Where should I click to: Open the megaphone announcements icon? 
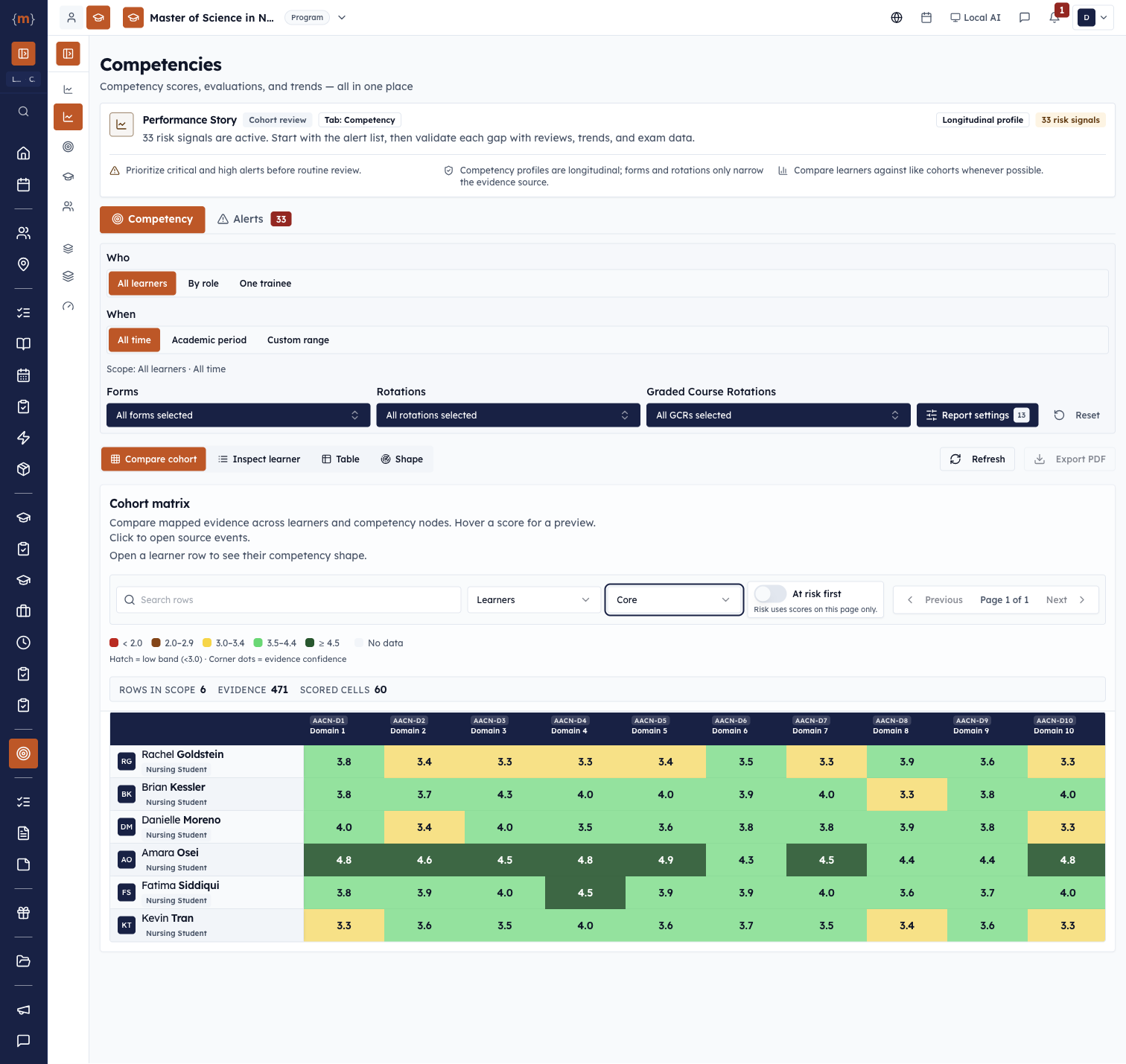24,1010
